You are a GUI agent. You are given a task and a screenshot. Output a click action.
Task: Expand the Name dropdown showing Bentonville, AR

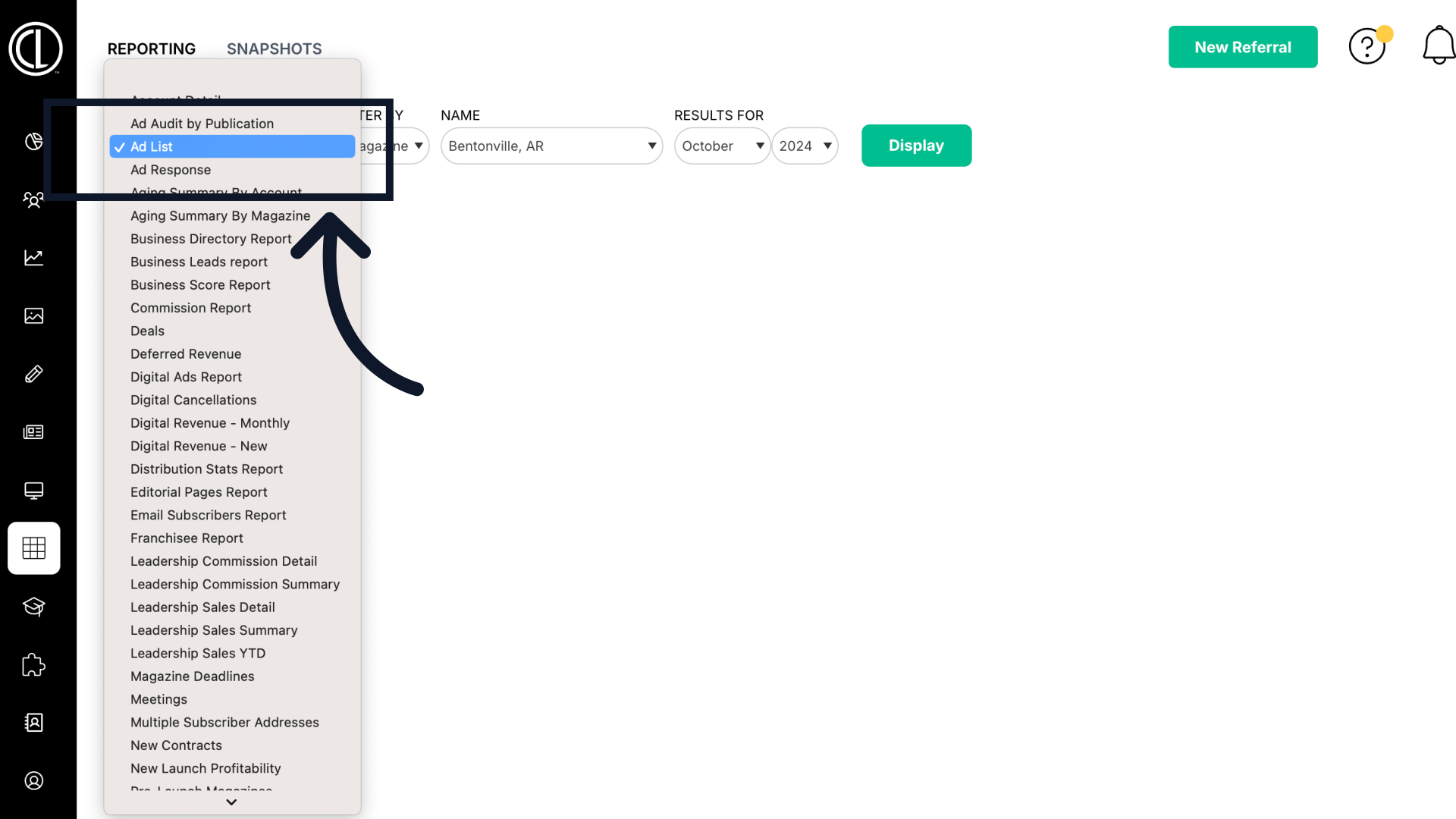click(551, 146)
